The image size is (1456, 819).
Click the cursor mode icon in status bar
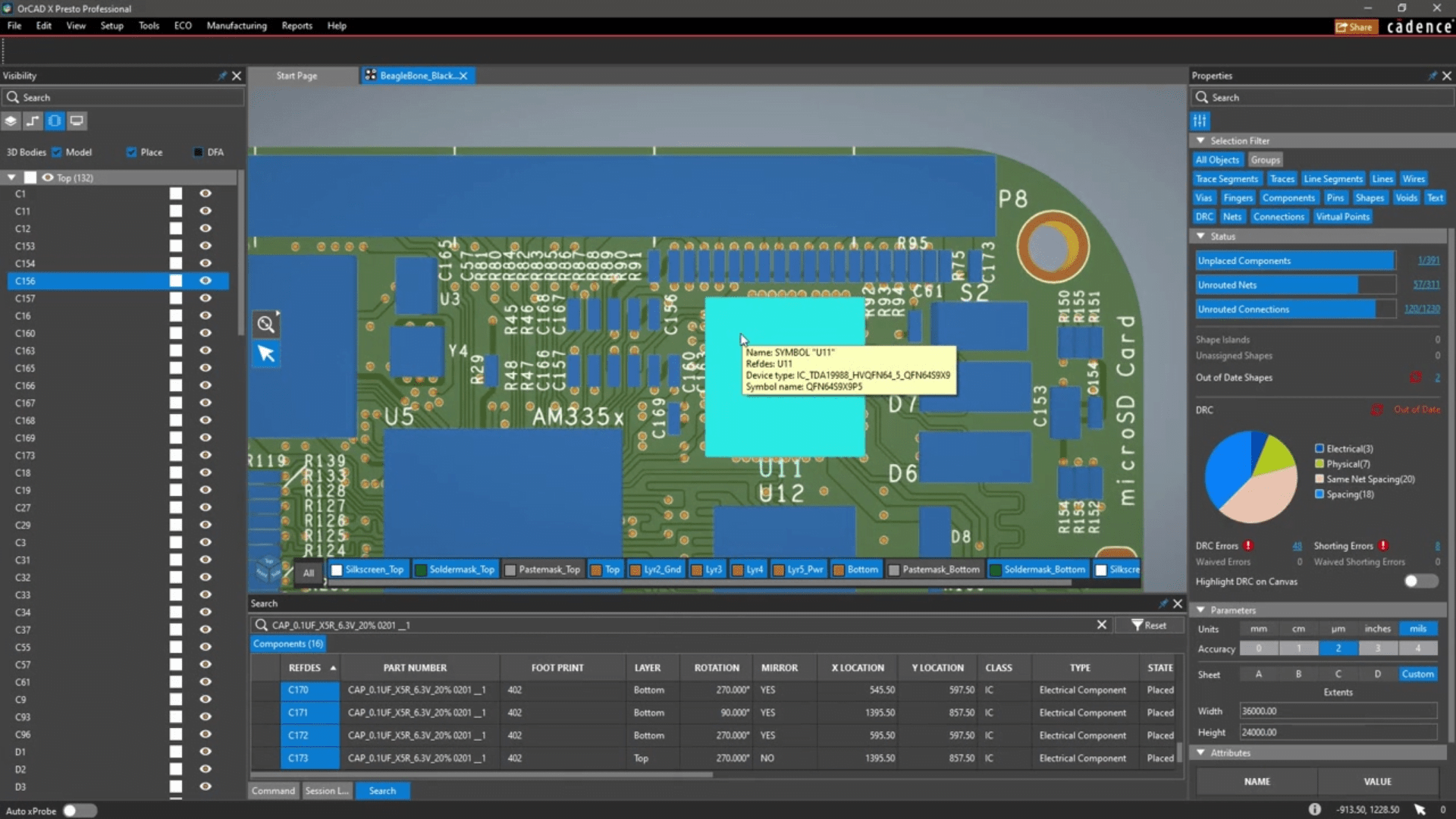pos(1420,809)
